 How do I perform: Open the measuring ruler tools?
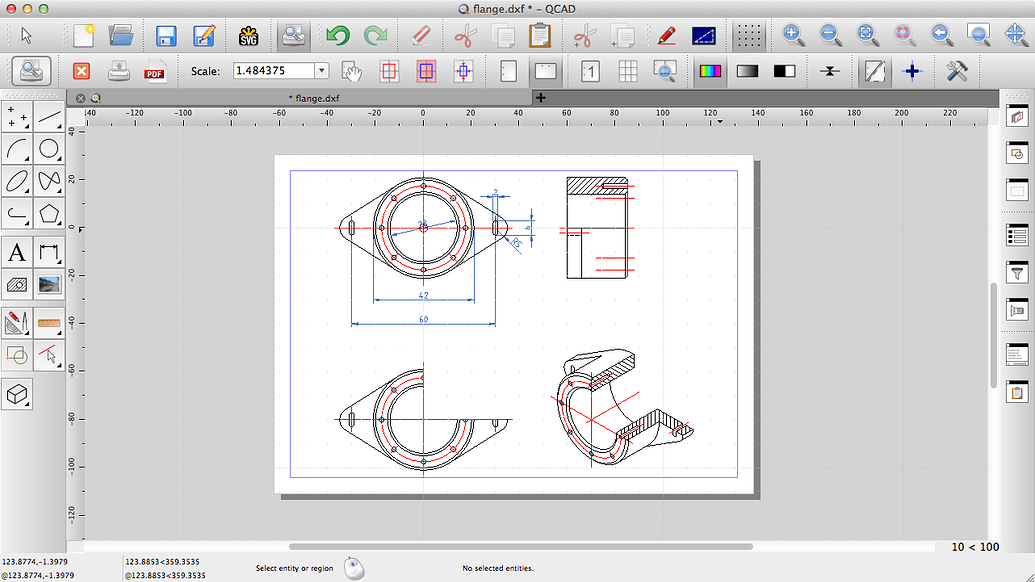click(50, 323)
